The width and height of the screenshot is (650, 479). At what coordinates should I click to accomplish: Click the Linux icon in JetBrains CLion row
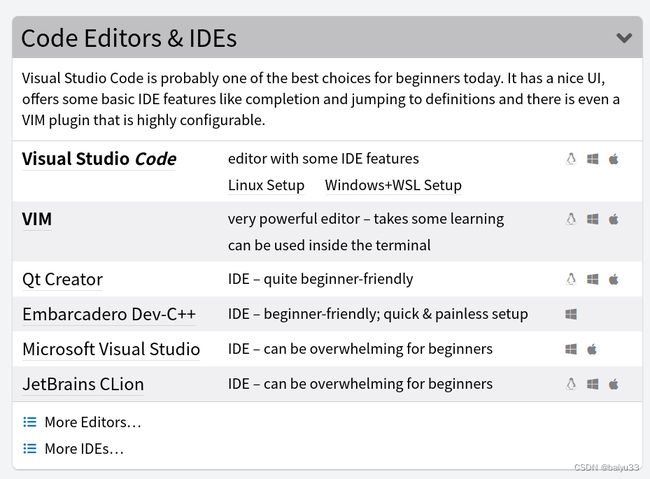pyautogui.click(x=571, y=384)
